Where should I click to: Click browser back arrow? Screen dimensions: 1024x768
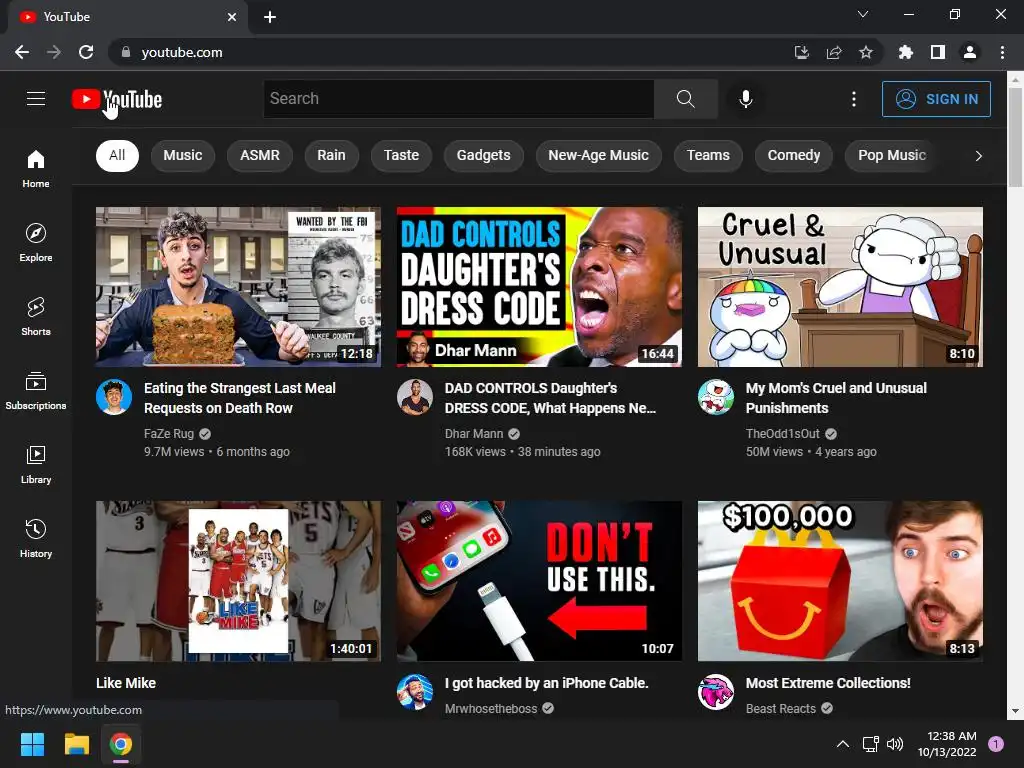[x=22, y=52]
